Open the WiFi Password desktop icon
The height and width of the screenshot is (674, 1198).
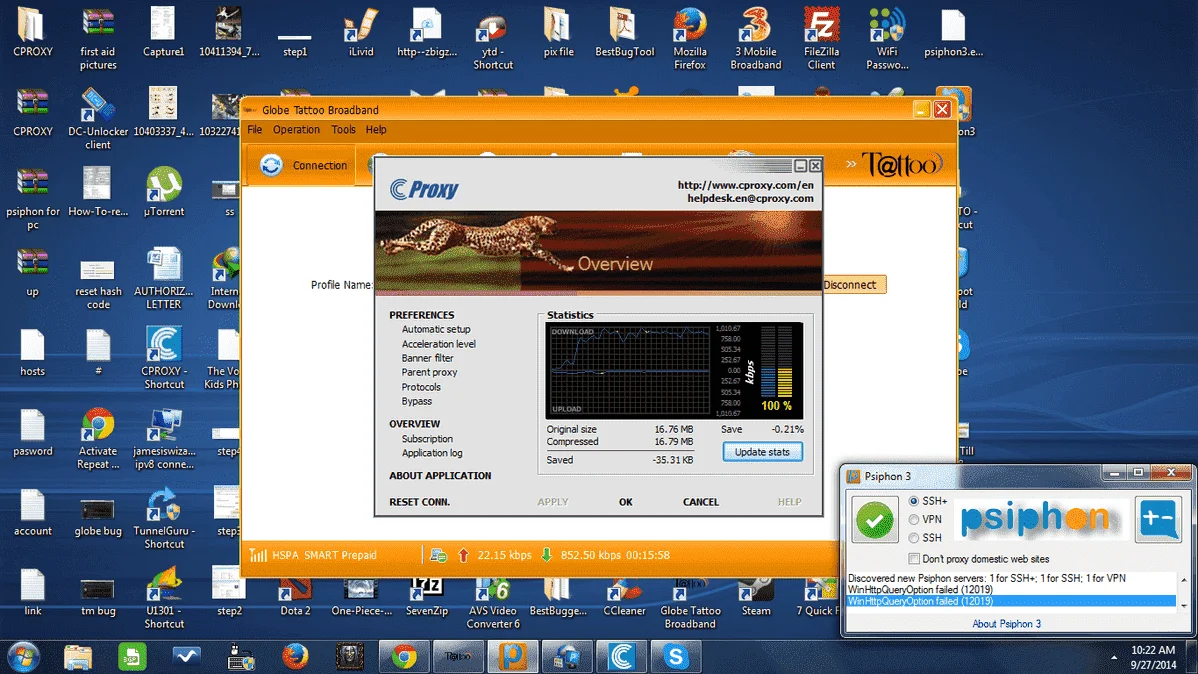click(x=887, y=37)
